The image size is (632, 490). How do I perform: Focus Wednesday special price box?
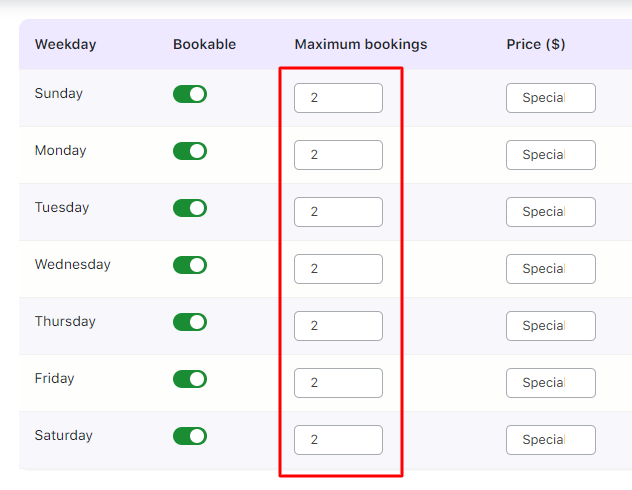(551, 269)
